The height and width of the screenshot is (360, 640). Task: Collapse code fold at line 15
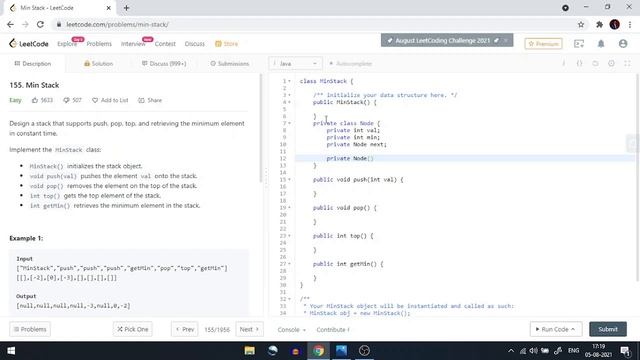(290, 180)
